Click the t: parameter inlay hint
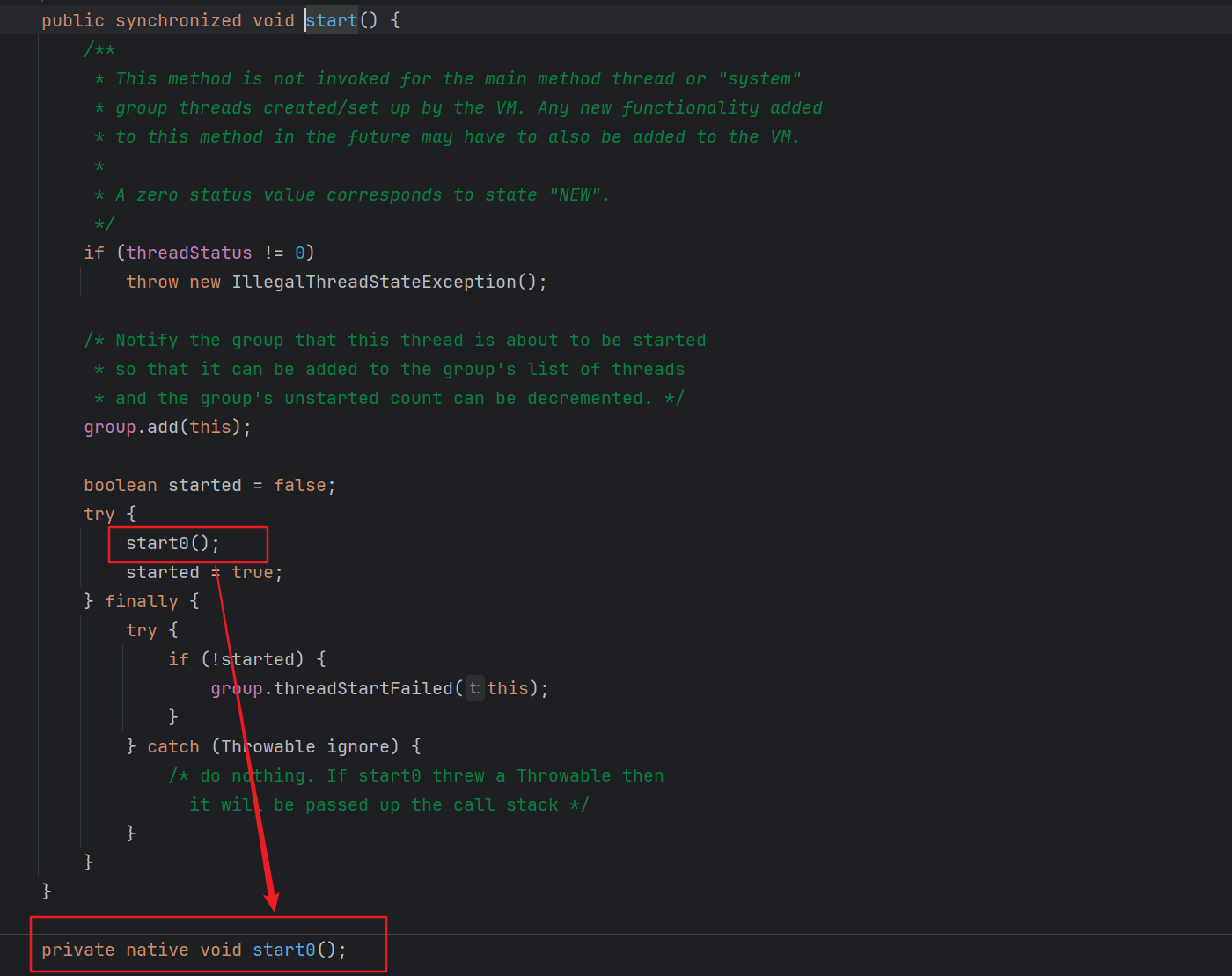This screenshot has width=1232, height=976. 474,688
